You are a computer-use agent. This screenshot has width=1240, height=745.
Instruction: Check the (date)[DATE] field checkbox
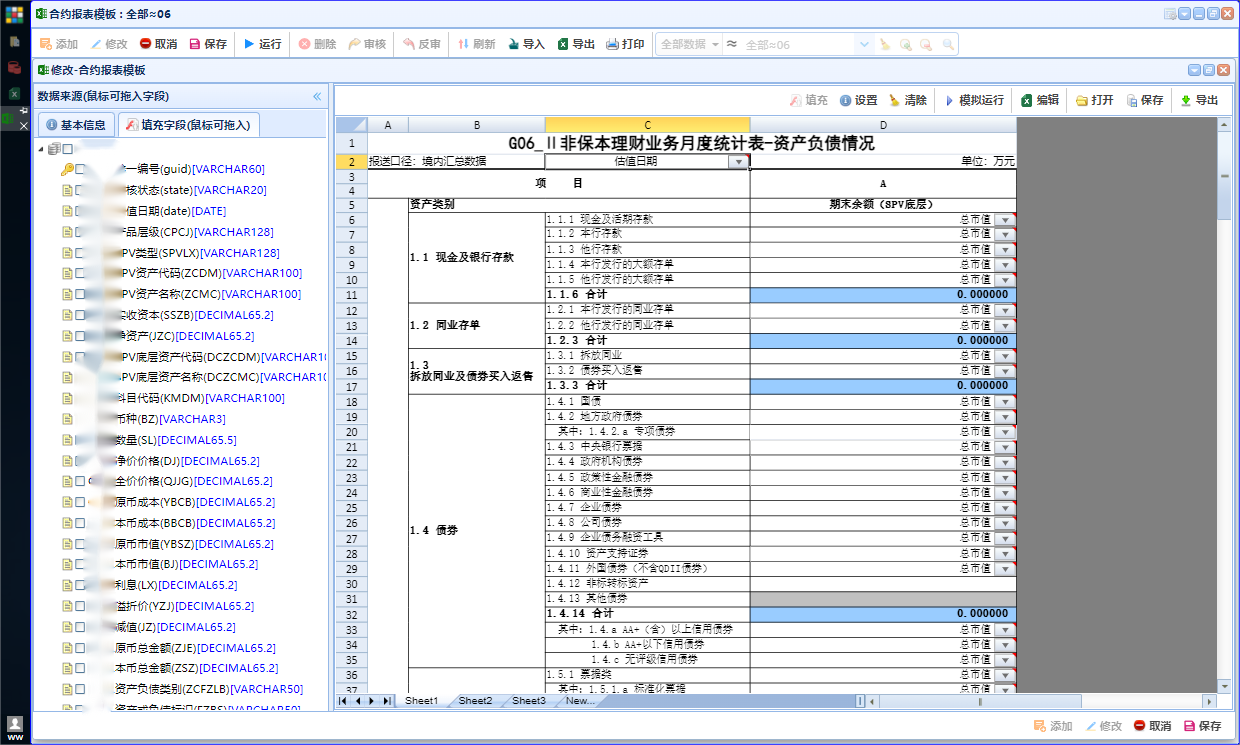tap(81, 211)
